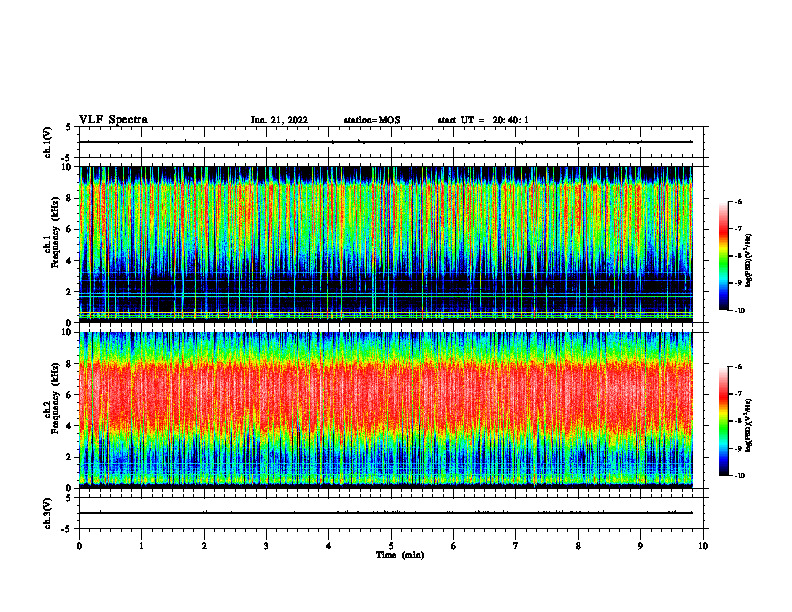This screenshot has width=792, height=612.
Task: Click the "VLF Spectra" plot title
Action: (113, 120)
